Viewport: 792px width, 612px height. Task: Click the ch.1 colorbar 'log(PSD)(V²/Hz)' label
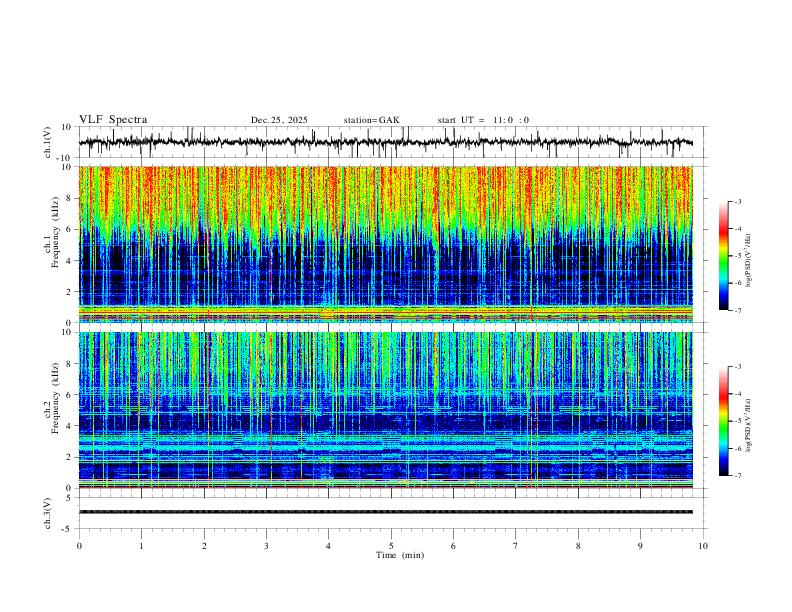[x=749, y=260]
